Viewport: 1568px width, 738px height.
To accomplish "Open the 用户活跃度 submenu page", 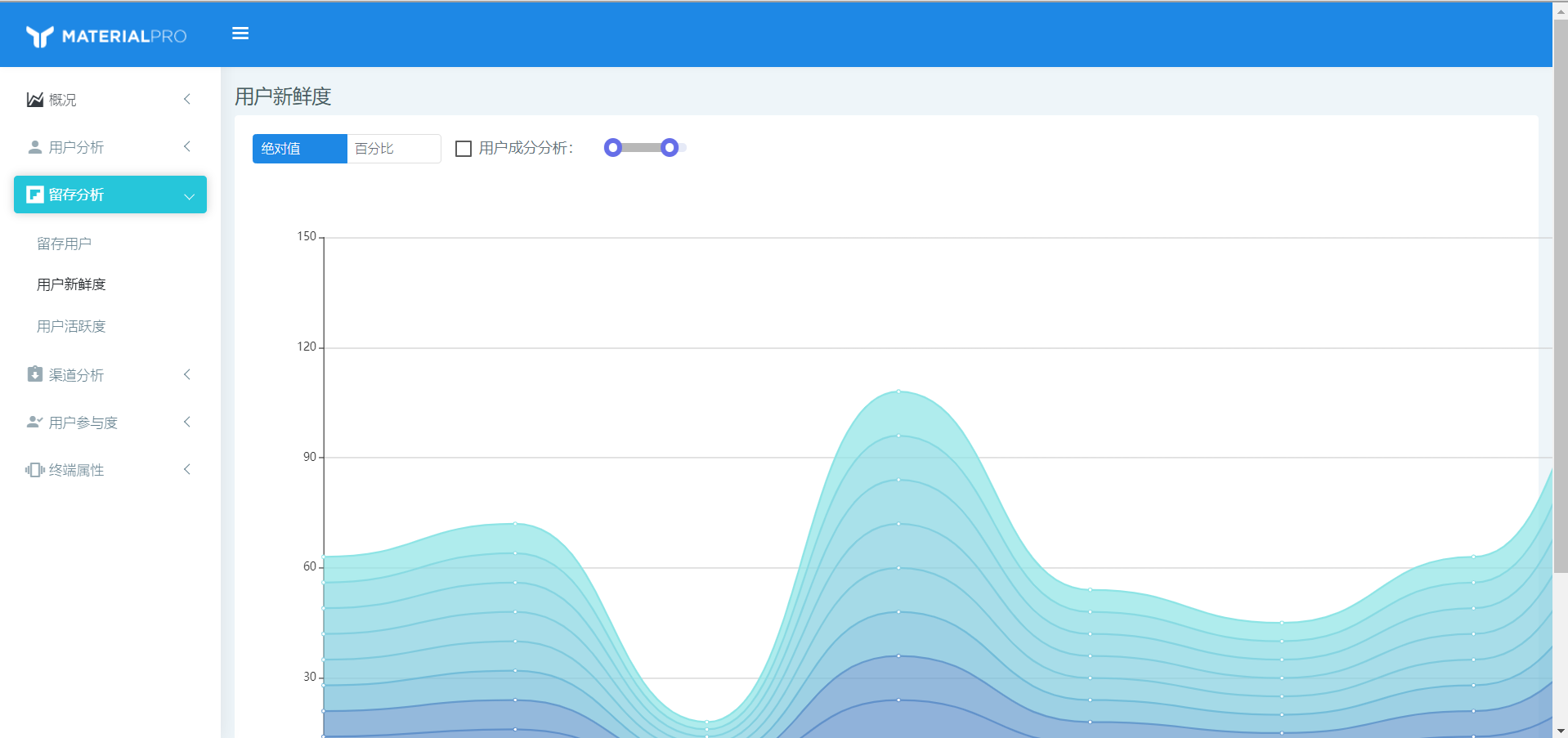I will 71,326.
